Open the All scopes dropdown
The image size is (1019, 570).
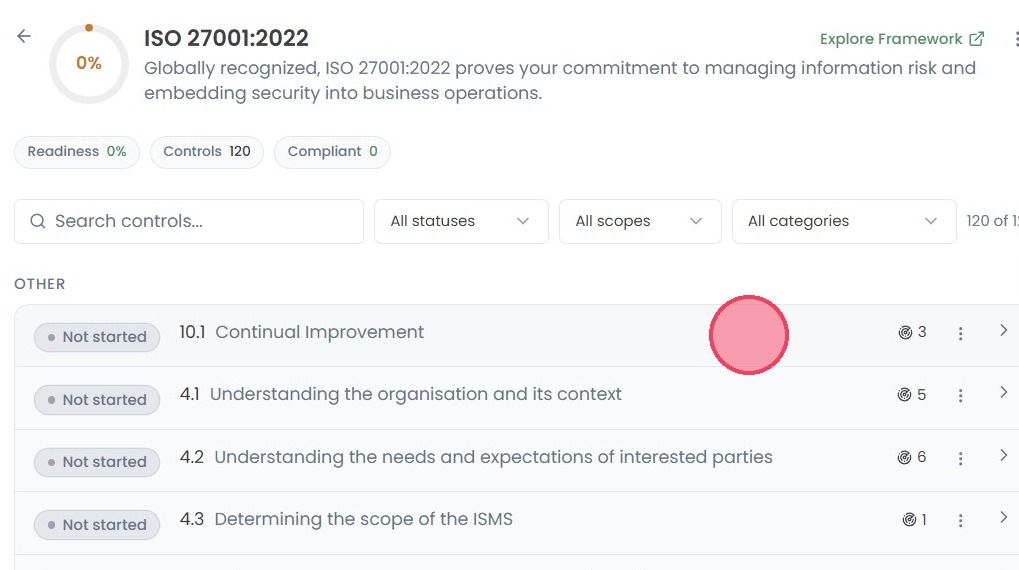(x=640, y=222)
